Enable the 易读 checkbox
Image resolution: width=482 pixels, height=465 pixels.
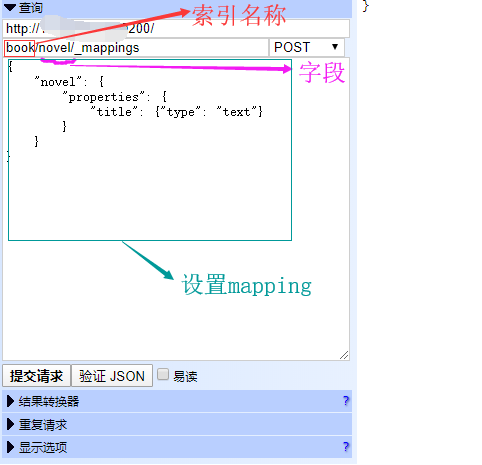(x=163, y=374)
